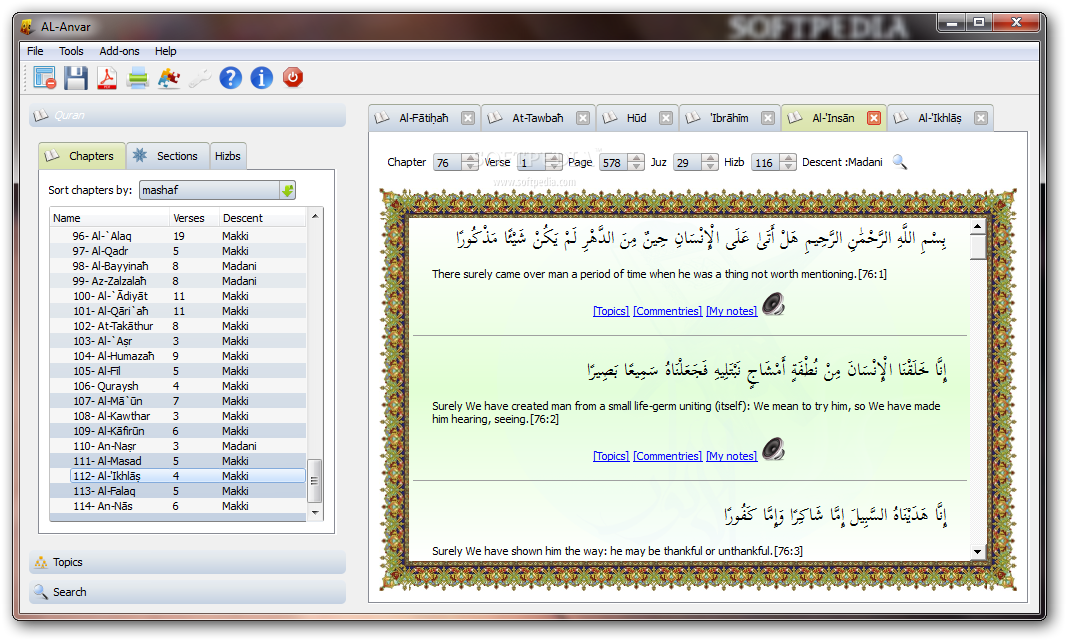Image resolution: width=1067 pixels, height=641 pixels.
Task: Close the Al-'Ikhlāṣ tab
Action: 981,118
